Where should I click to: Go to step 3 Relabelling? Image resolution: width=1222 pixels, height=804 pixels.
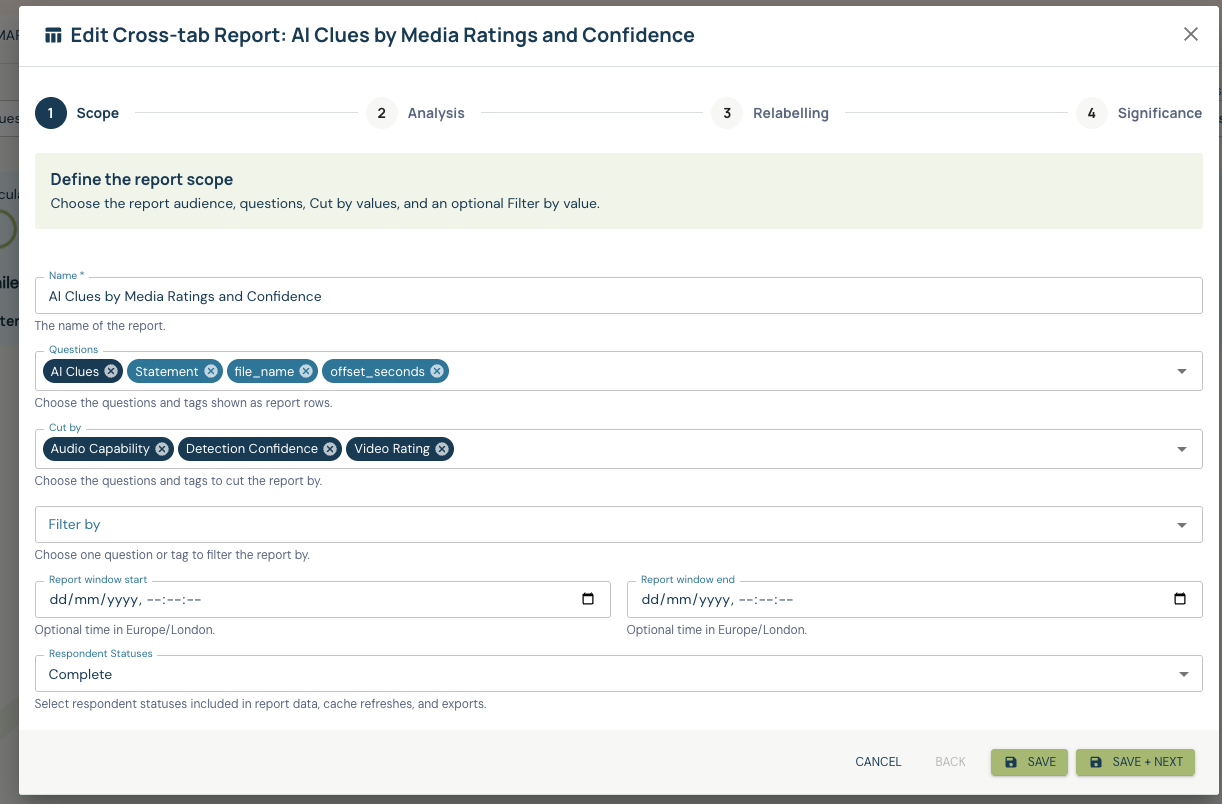click(x=770, y=113)
